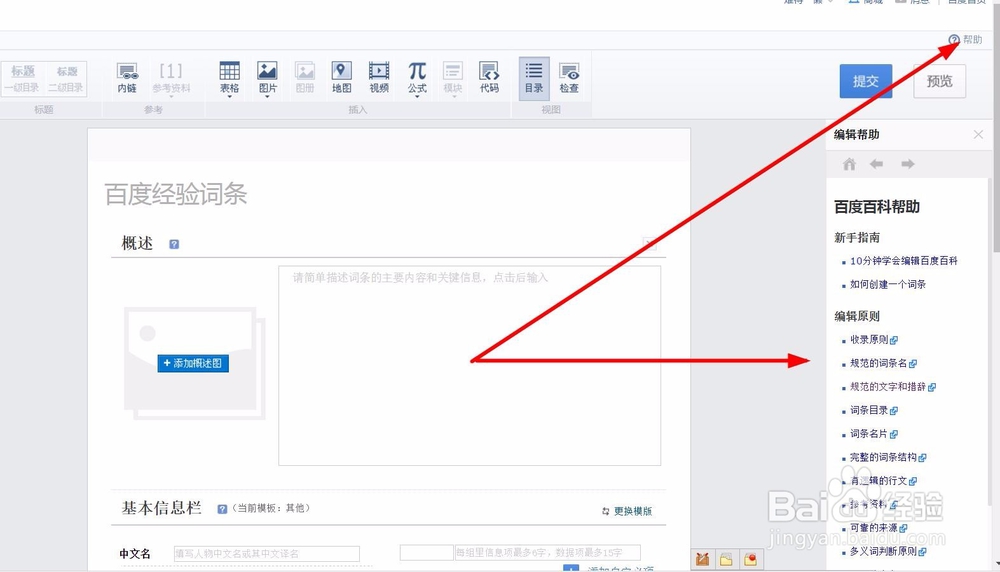Submit the entry with 提交 button

[x=865, y=81]
